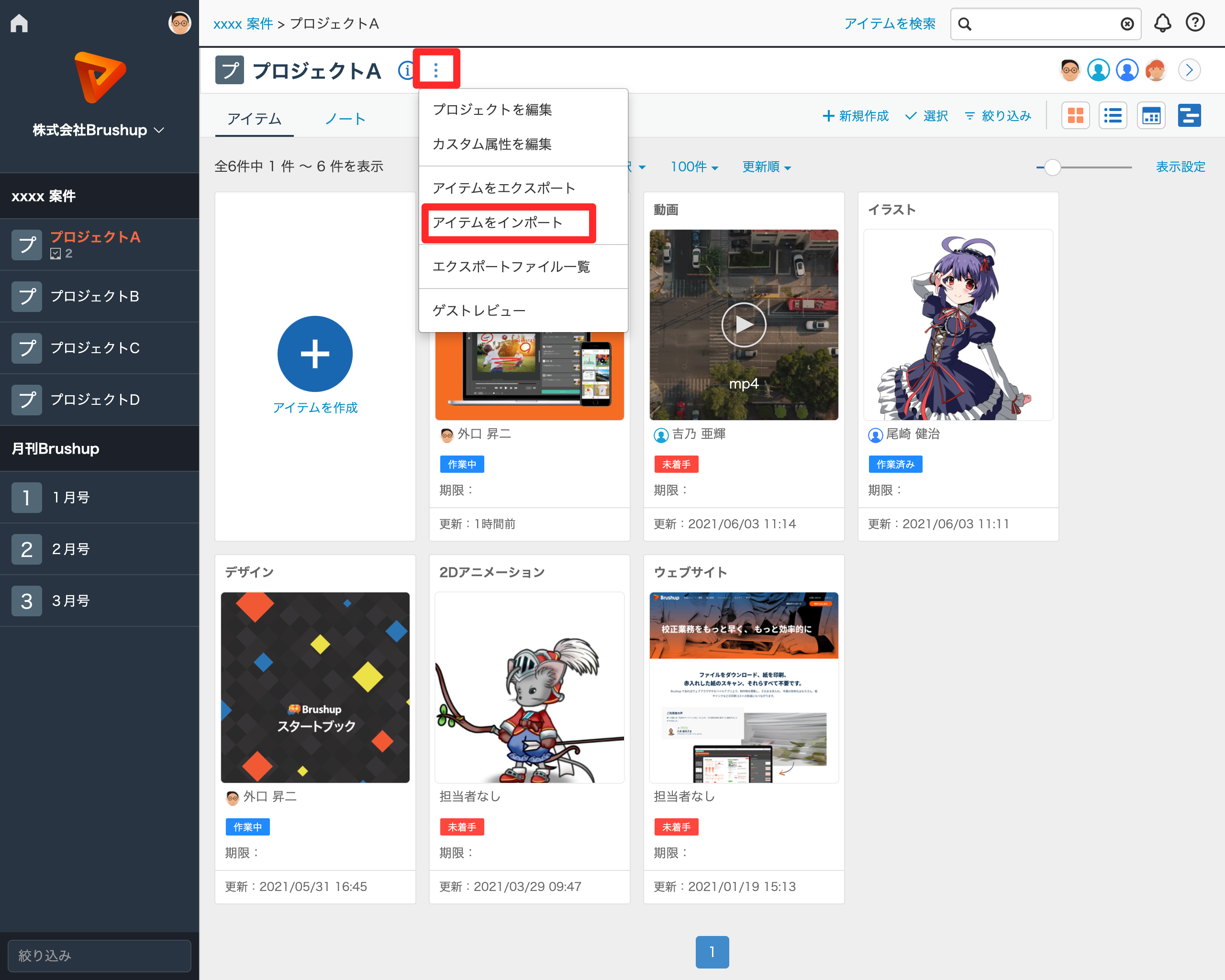Select ゲストレビュー menu entry
1225x980 pixels.
coord(523,311)
